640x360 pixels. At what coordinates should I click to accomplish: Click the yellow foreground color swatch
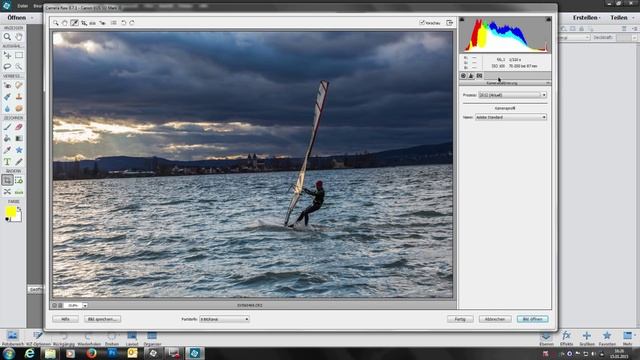(x=11, y=211)
